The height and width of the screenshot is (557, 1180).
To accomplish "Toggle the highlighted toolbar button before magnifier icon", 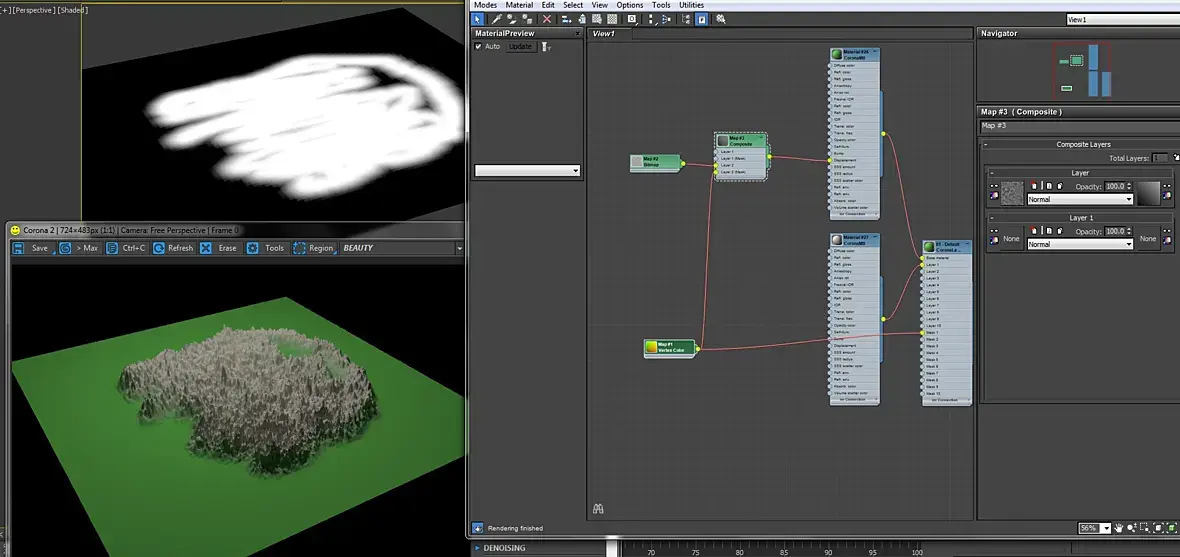I will click(x=702, y=19).
